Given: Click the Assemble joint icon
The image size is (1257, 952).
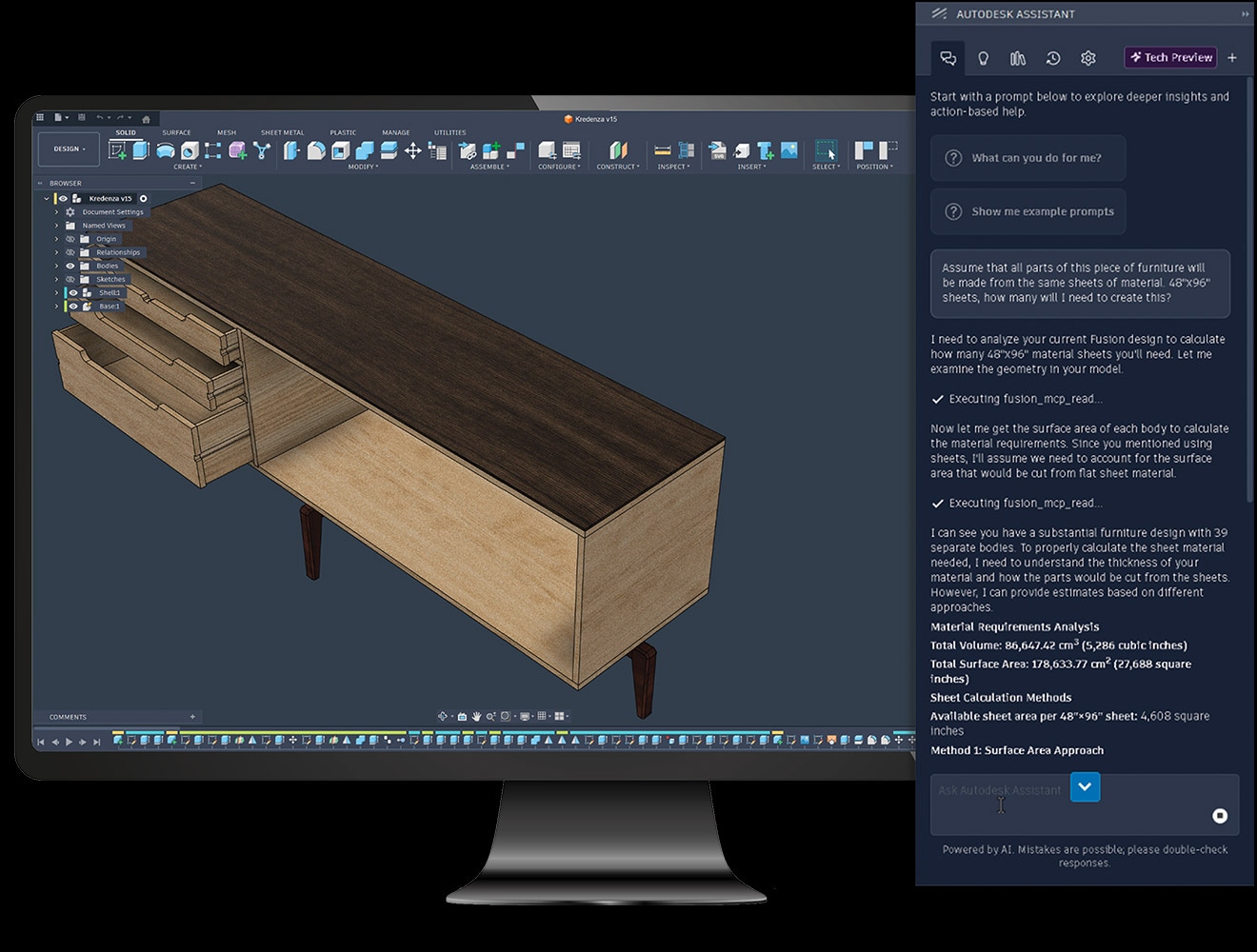Looking at the screenshot, I should (469, 150).
